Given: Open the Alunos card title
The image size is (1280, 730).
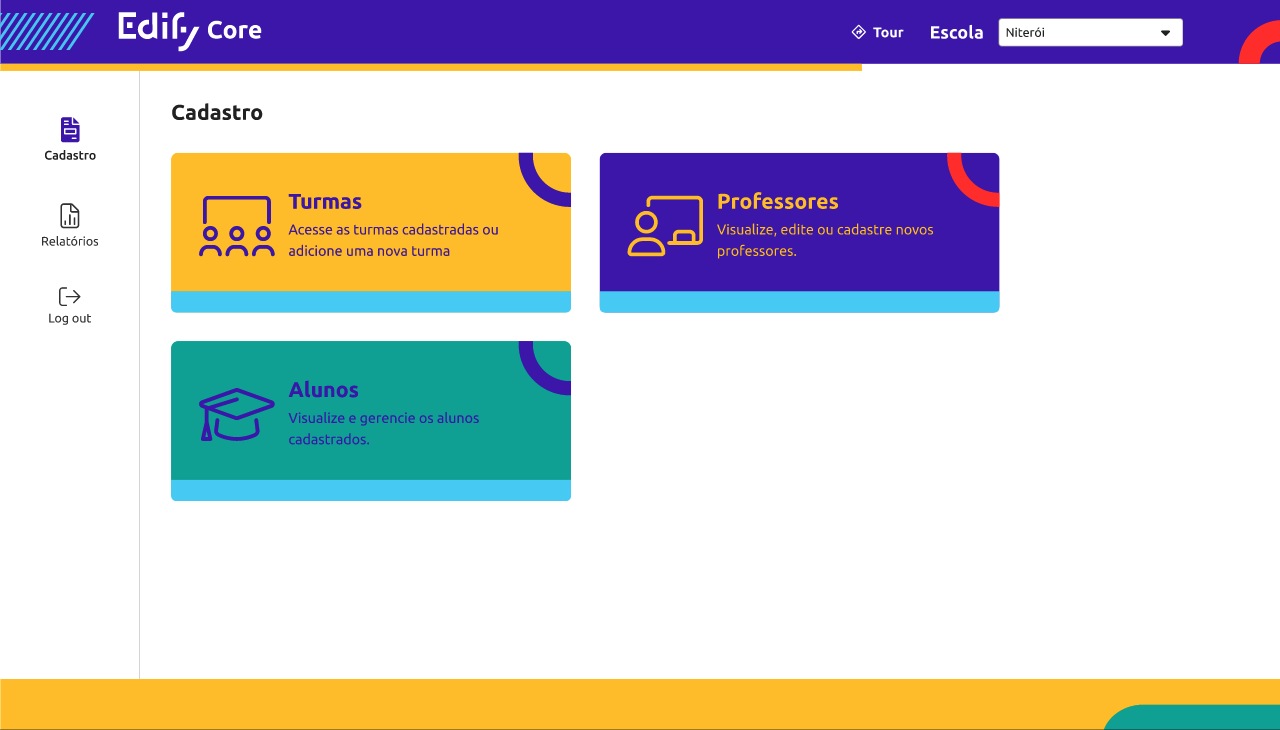Looking at the screenshot, I should click(x=324, y=390).
